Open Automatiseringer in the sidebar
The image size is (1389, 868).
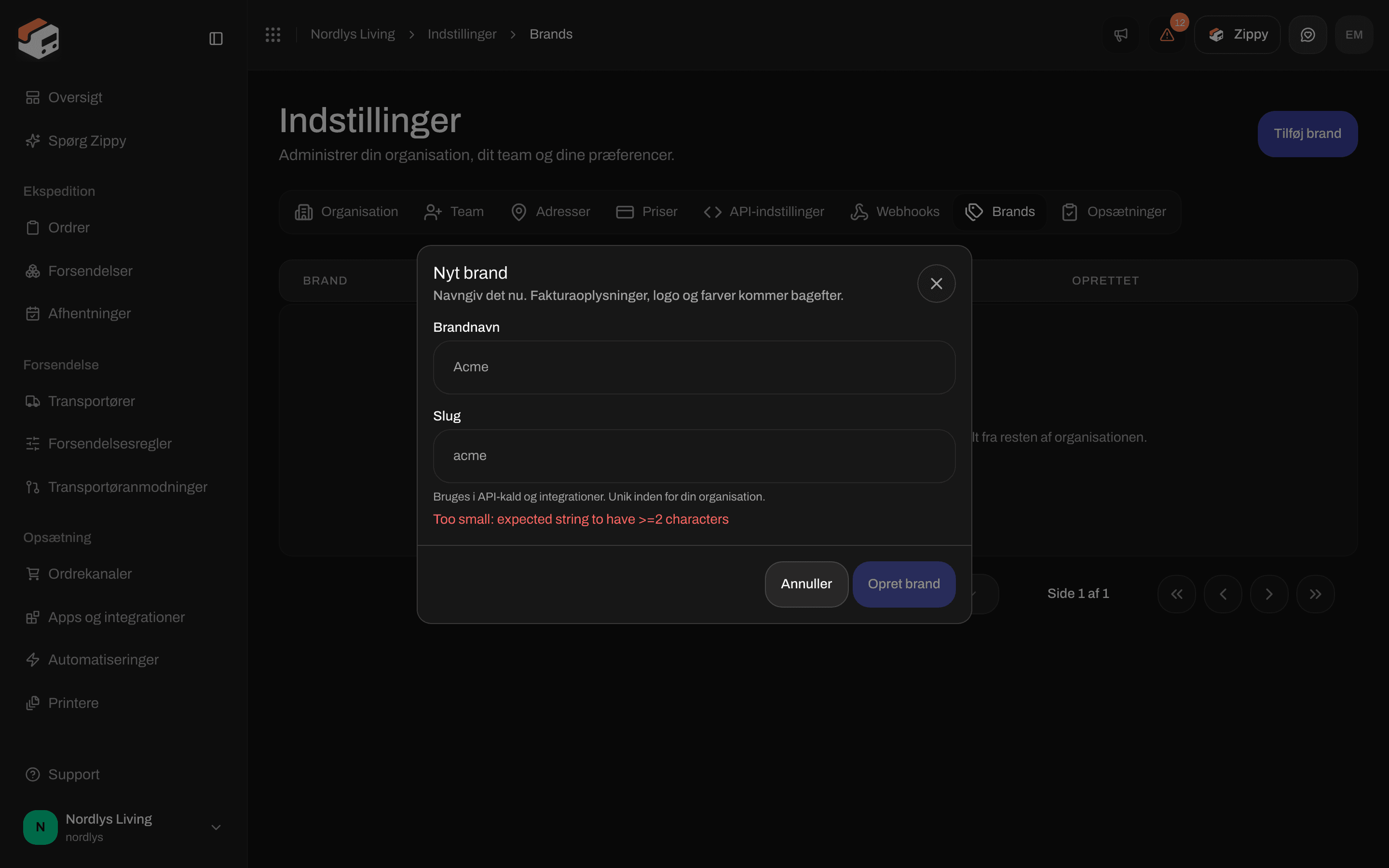pos(124,660)
